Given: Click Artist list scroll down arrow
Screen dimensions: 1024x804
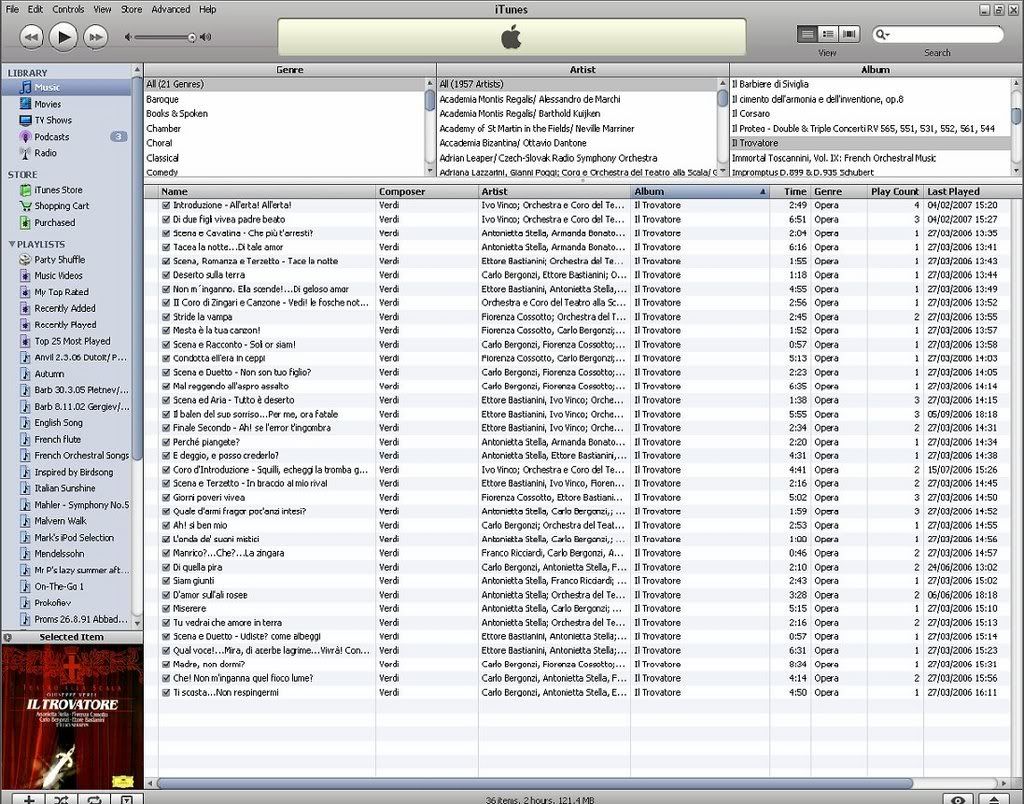Looking at the screenshot, I should point(722,171).
